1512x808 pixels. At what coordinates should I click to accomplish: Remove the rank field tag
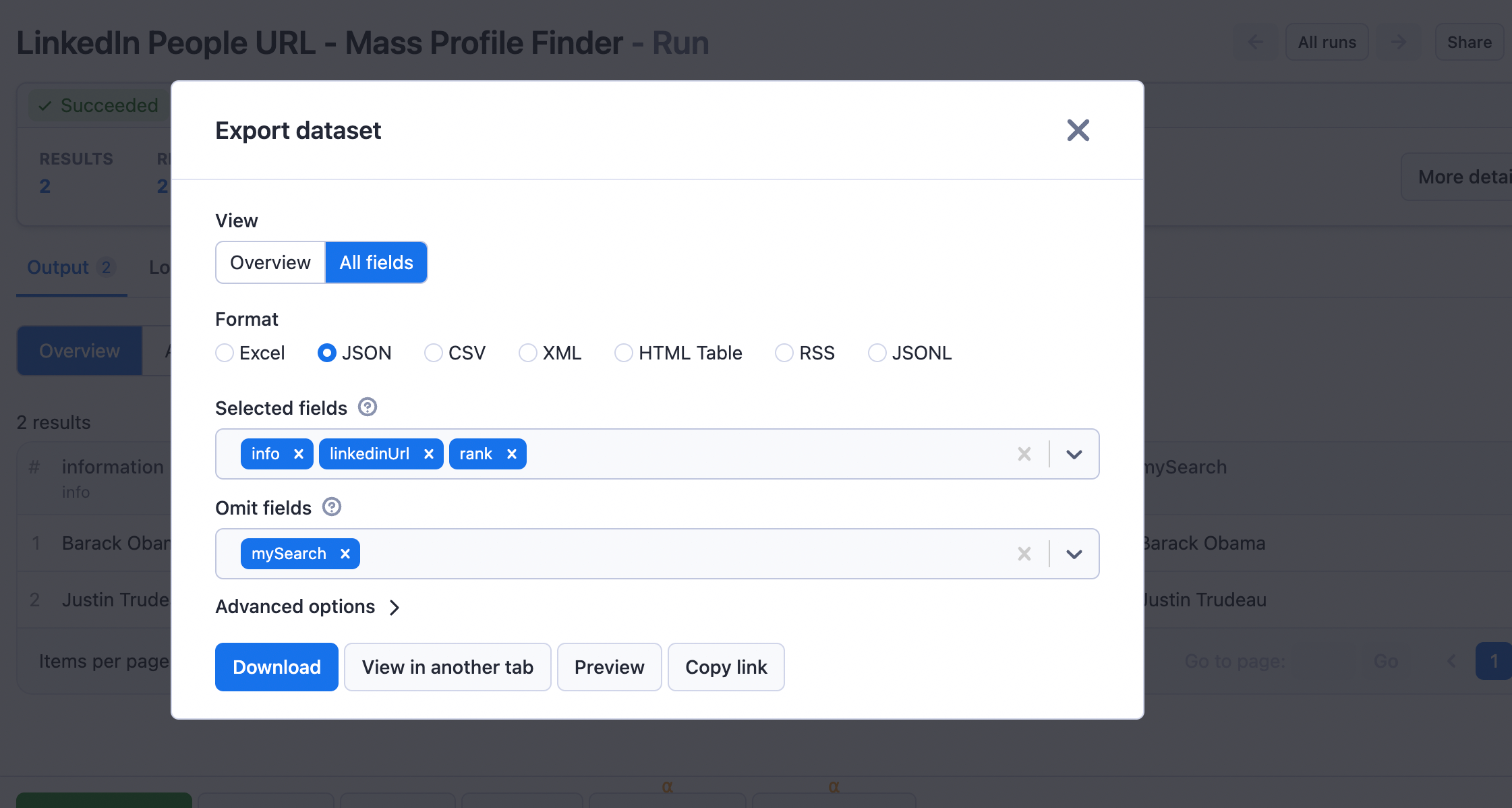tap(511, 453)
